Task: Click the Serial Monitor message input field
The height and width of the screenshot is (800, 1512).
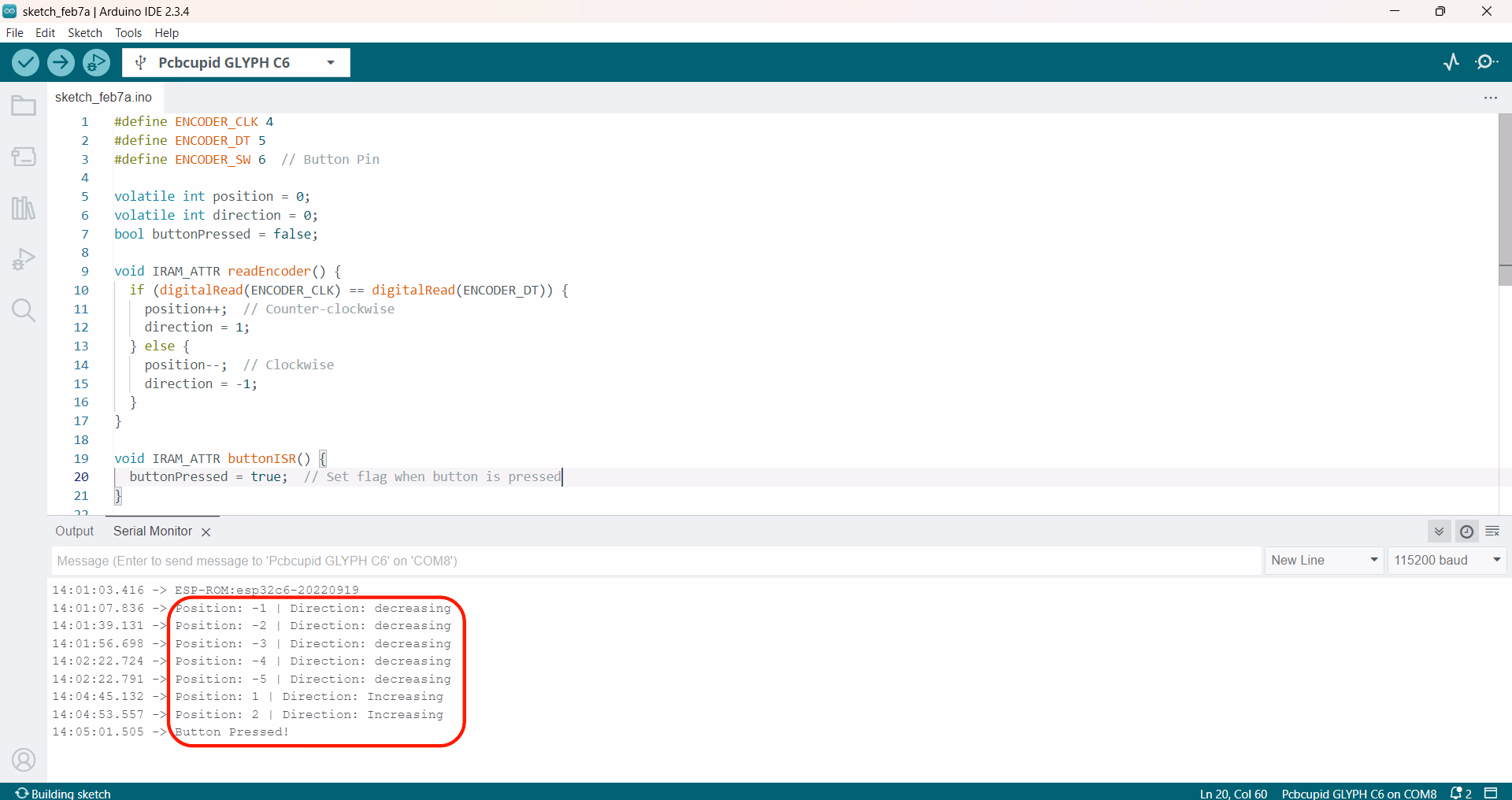Action: 655,561
